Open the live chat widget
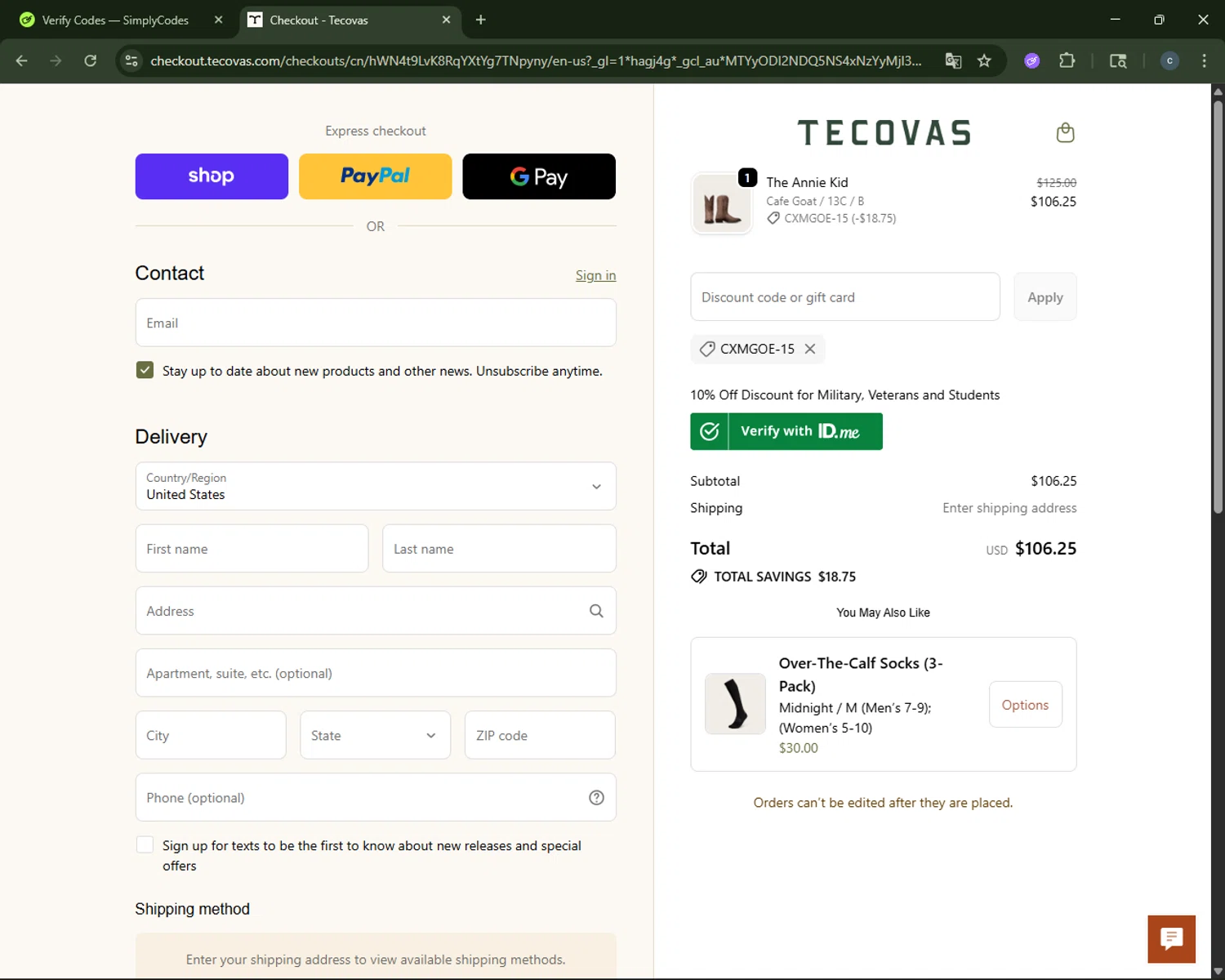This screenshot has width=1225, height=980. click(x=1171, y=939)
